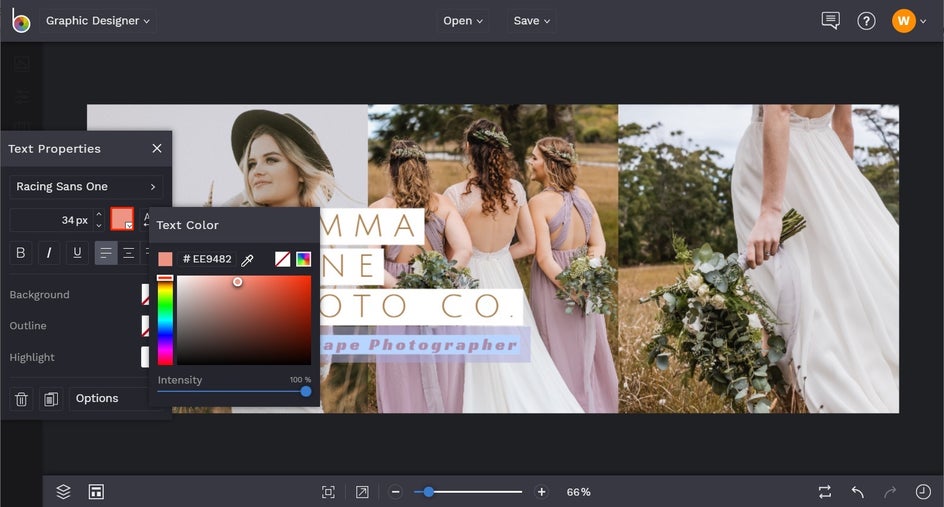The image size is (944, 507).
Task: Click the fit to screen icon
Action: point(328,492)
